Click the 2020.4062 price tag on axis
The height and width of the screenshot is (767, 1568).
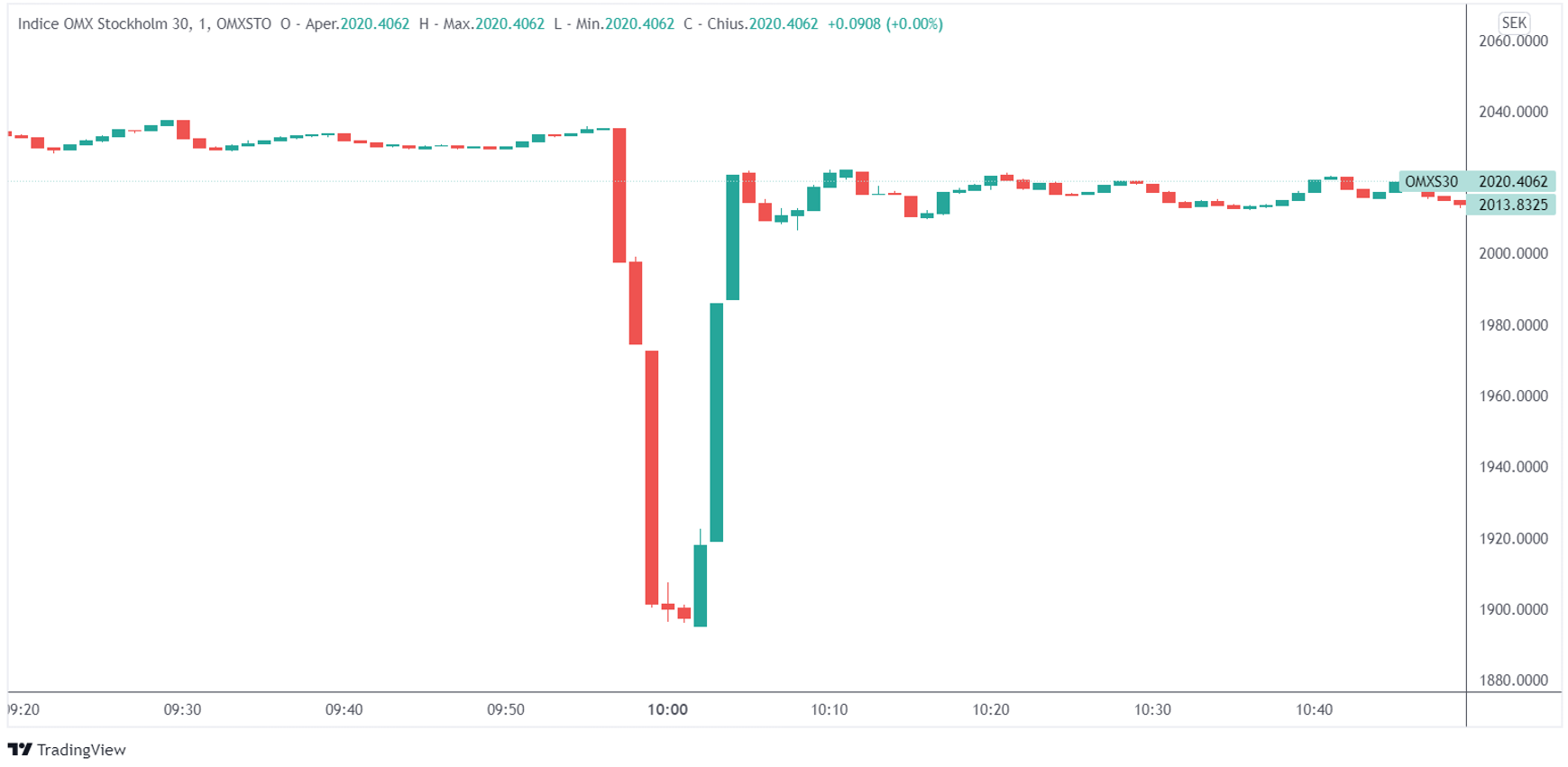pos(1513,181)
